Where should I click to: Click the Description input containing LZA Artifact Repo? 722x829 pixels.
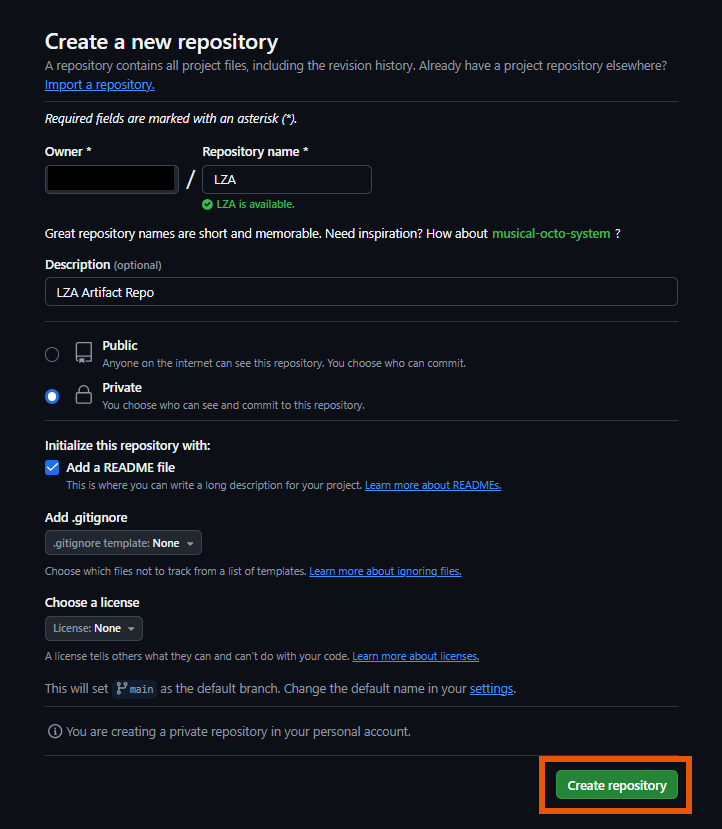pyautogui.click(x=360, y=291)
